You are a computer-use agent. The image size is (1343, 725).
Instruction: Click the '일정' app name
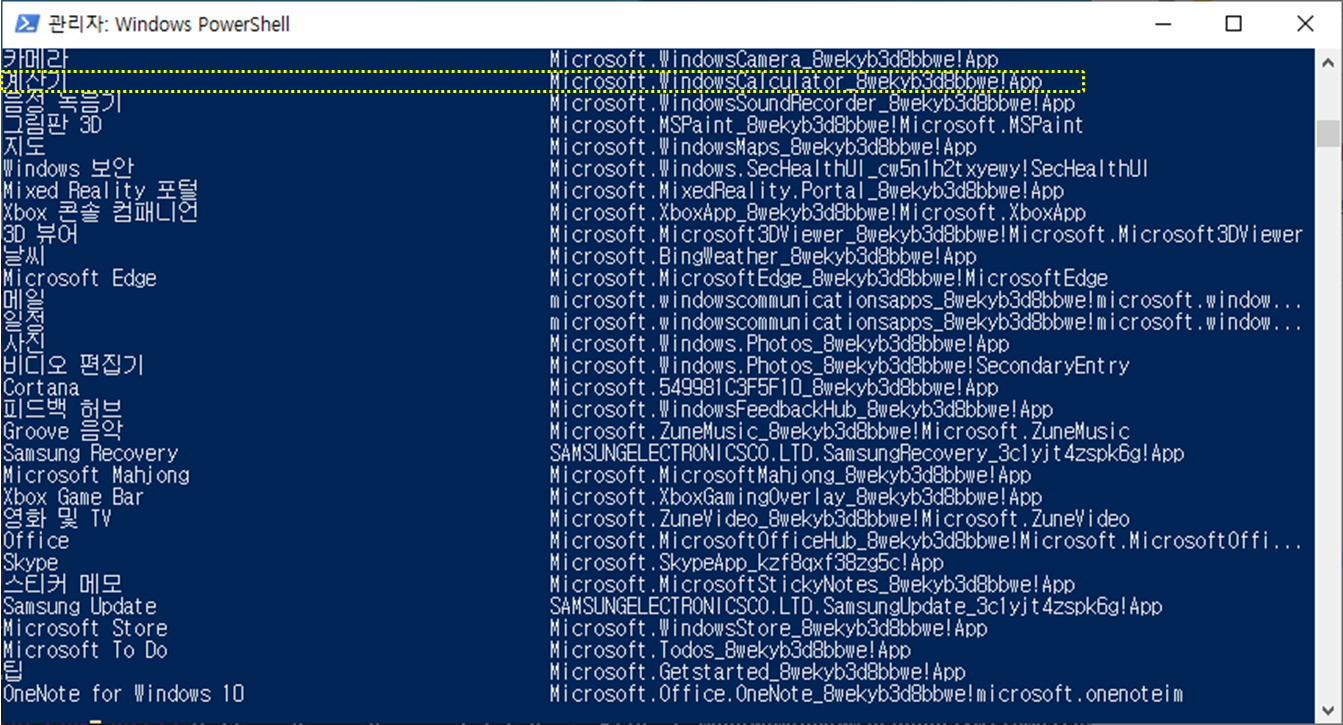point(24,322)
